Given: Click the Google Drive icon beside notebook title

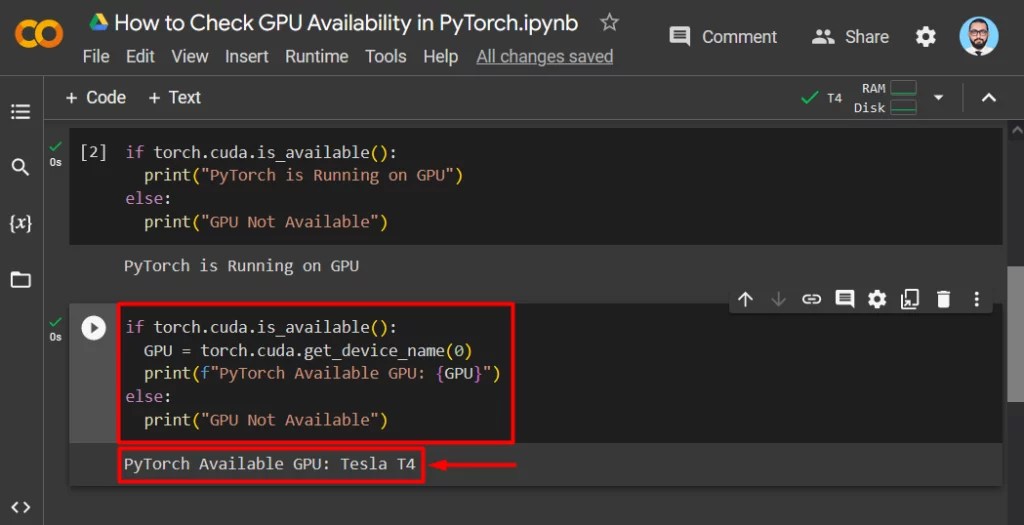Looking at the screenshot, I should coord(98,23).
